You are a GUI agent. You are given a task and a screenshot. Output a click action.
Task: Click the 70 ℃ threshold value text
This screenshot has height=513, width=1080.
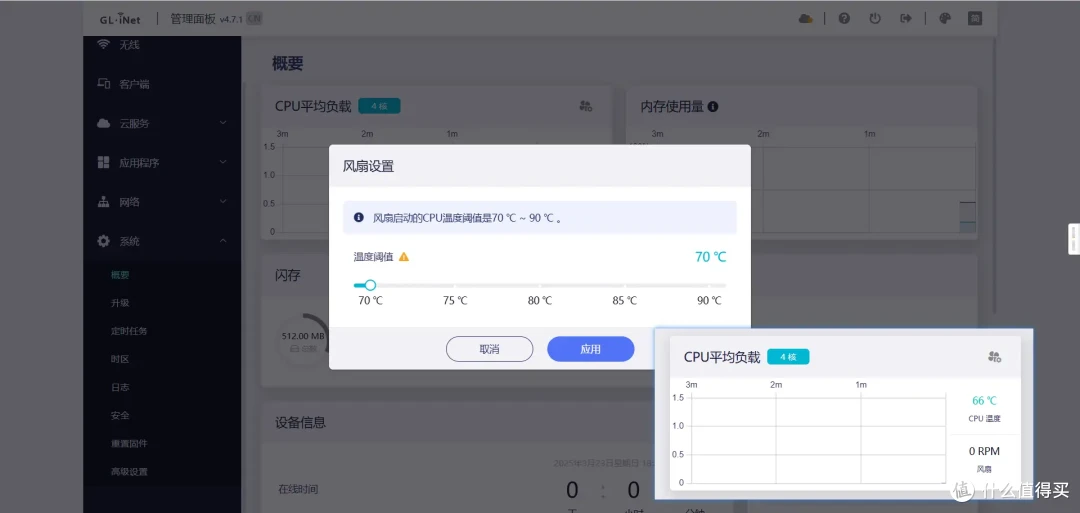(711, 257)
